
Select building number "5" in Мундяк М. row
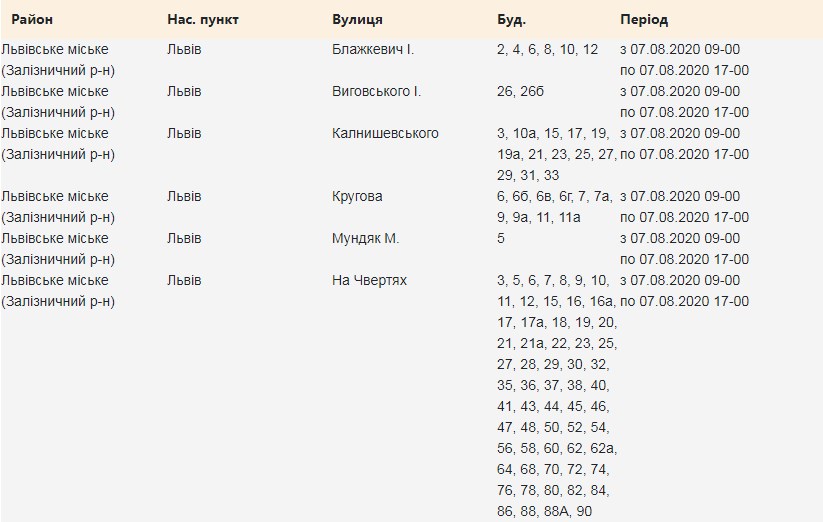501,238
